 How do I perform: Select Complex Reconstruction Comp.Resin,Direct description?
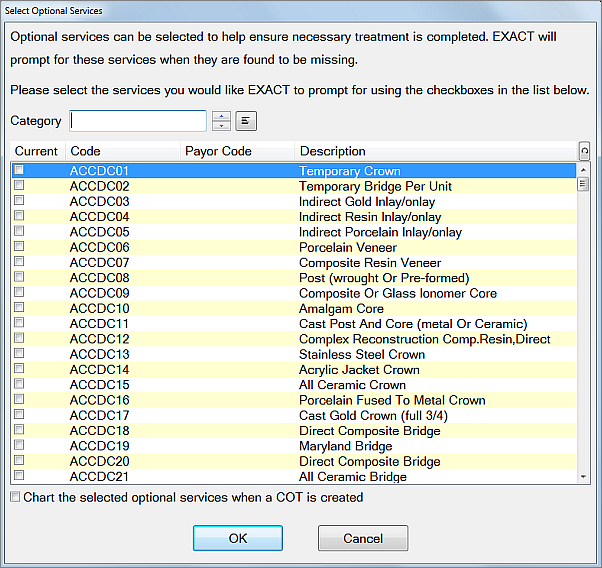425,339
